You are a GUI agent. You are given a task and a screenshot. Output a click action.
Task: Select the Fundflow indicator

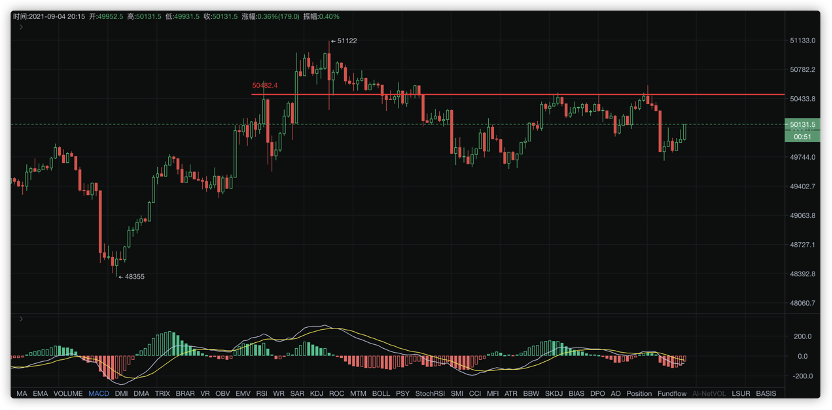(x=672, y=394)
